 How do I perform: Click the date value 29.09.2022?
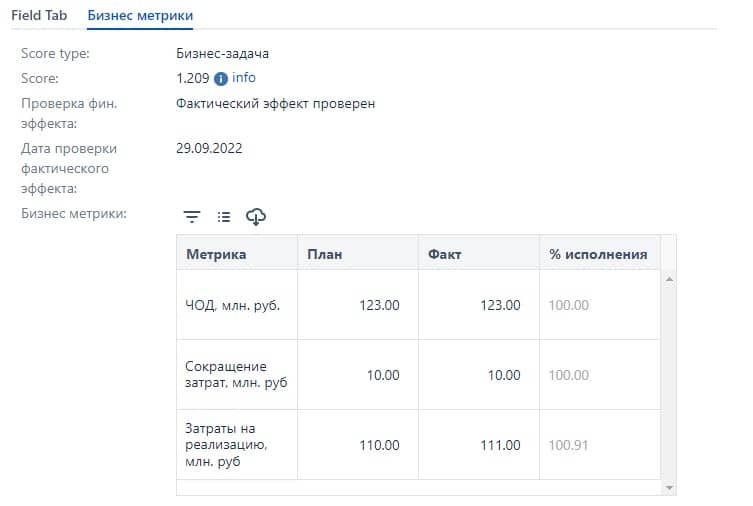click(209, 149)
